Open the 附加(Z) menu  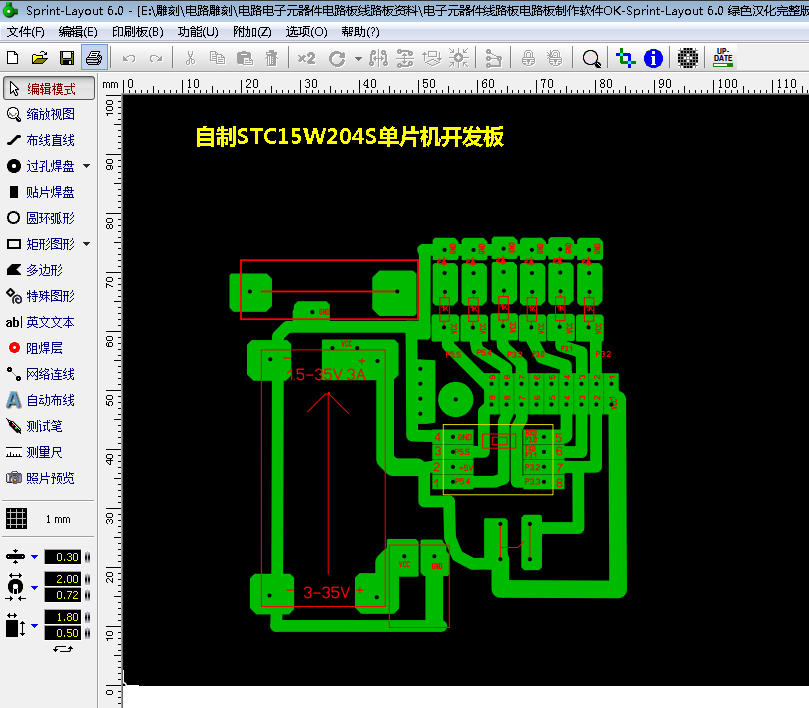(x=252, y=32)
